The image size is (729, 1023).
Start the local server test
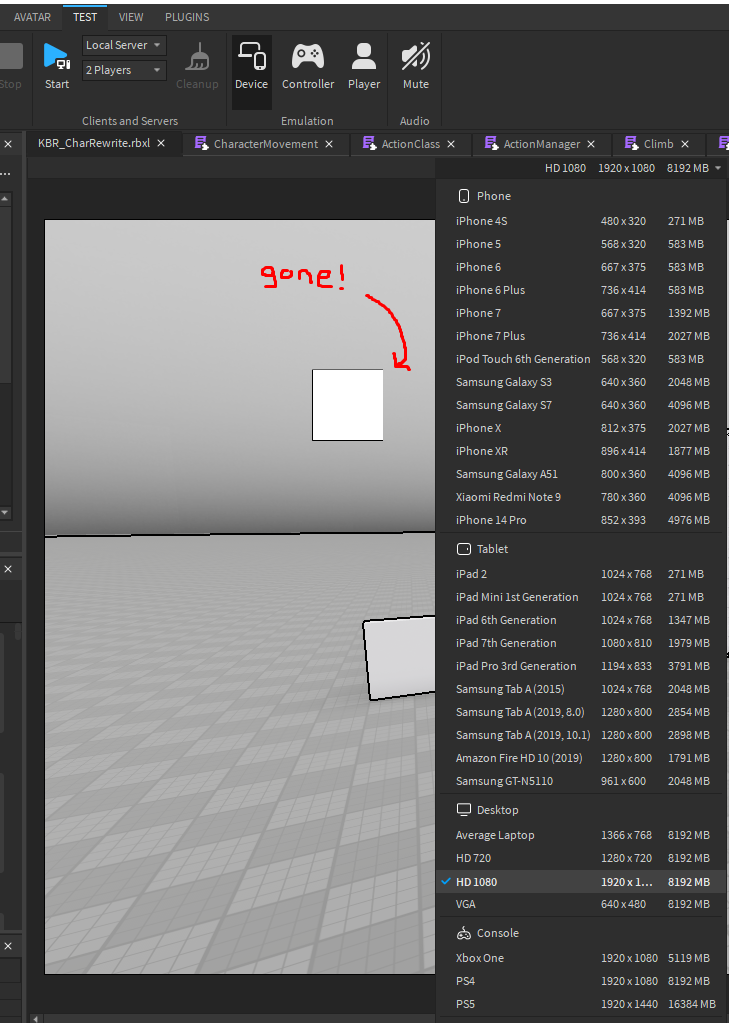(x=57, y=67)
